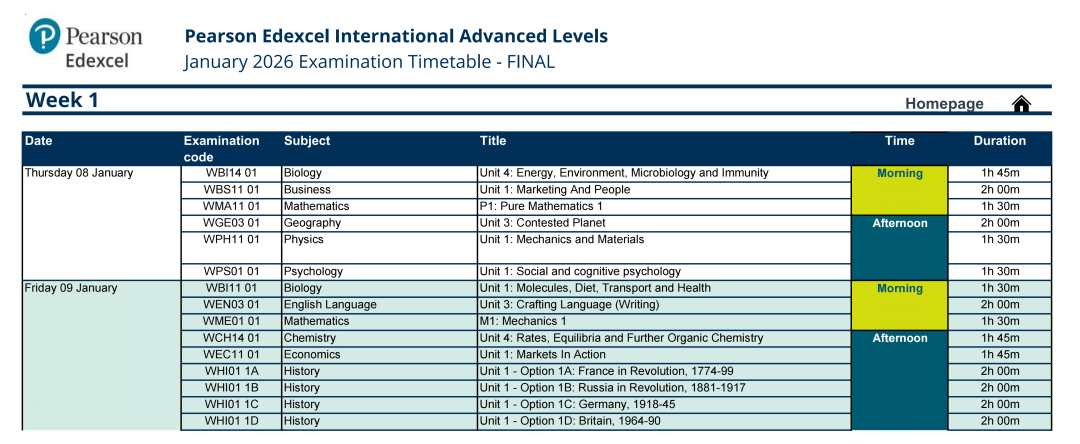Select the Friday 09 January date cell
1080x444 pixels.
pyautogui.click(x=71, y=288)
